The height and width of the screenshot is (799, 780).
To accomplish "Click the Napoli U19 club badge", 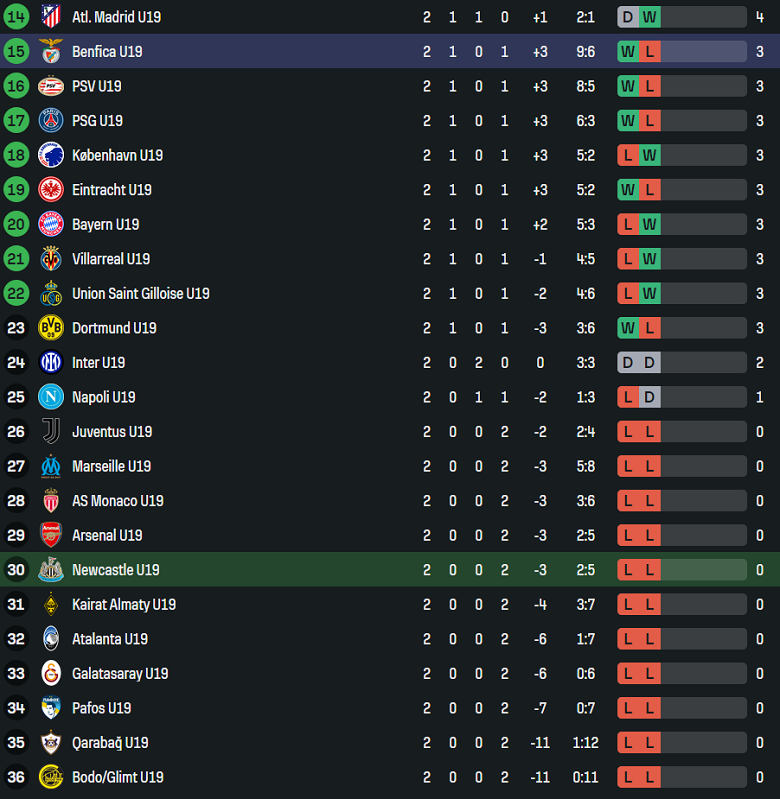I will click(50, 397).
